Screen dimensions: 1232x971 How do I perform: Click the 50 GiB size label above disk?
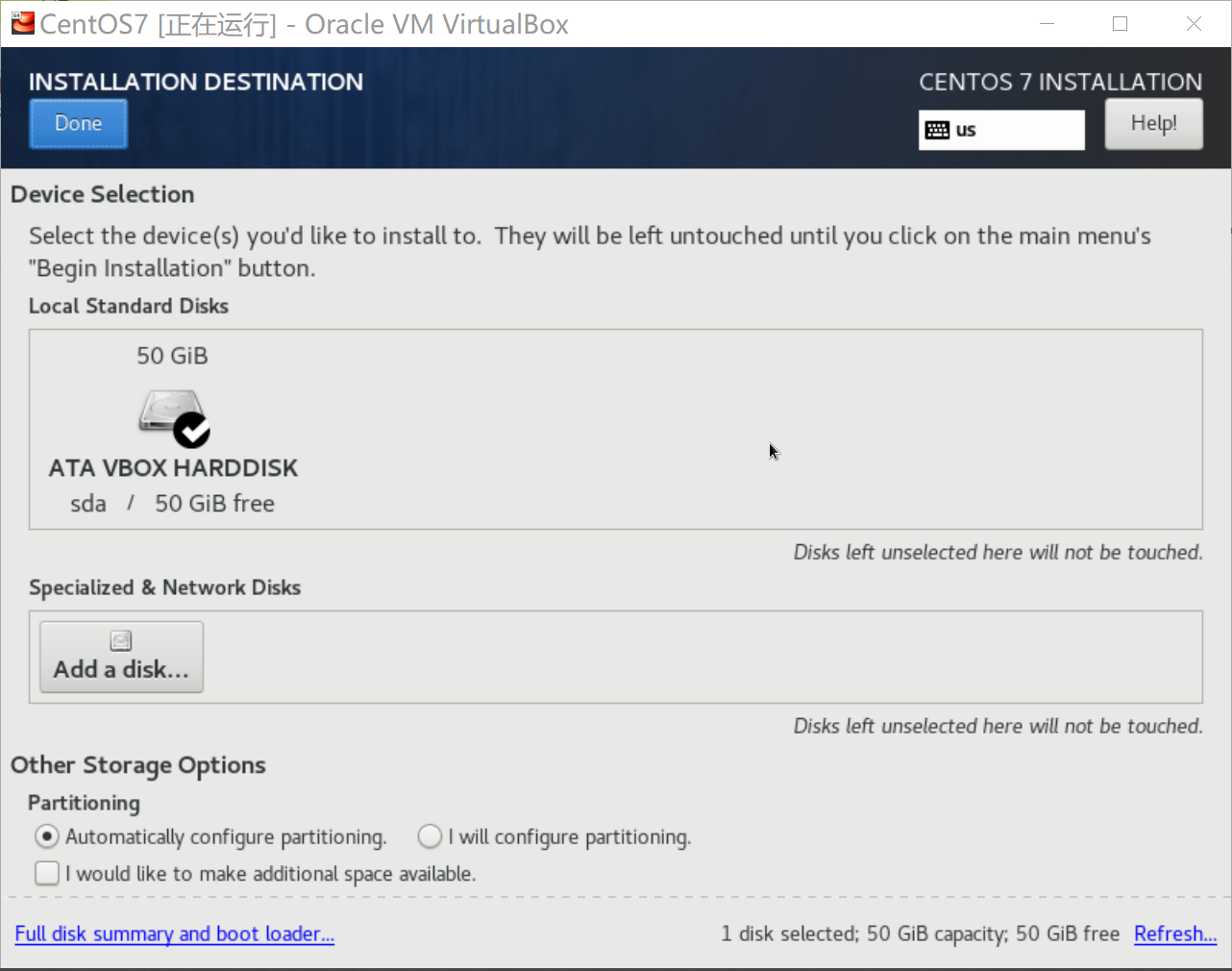[172, 356]
